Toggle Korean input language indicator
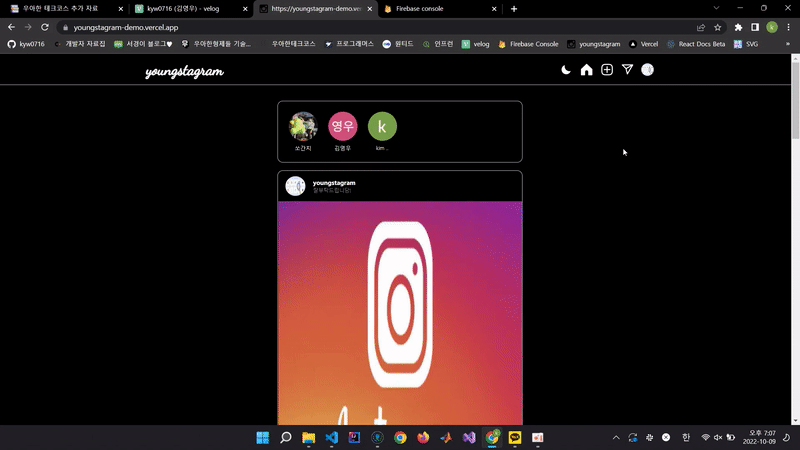 tap(686, 438)
